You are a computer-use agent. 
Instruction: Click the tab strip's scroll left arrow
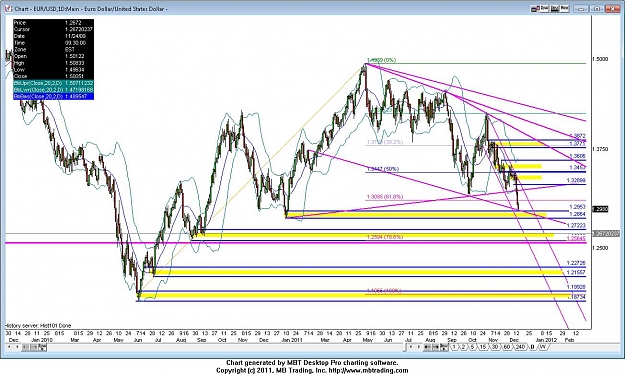411,347
